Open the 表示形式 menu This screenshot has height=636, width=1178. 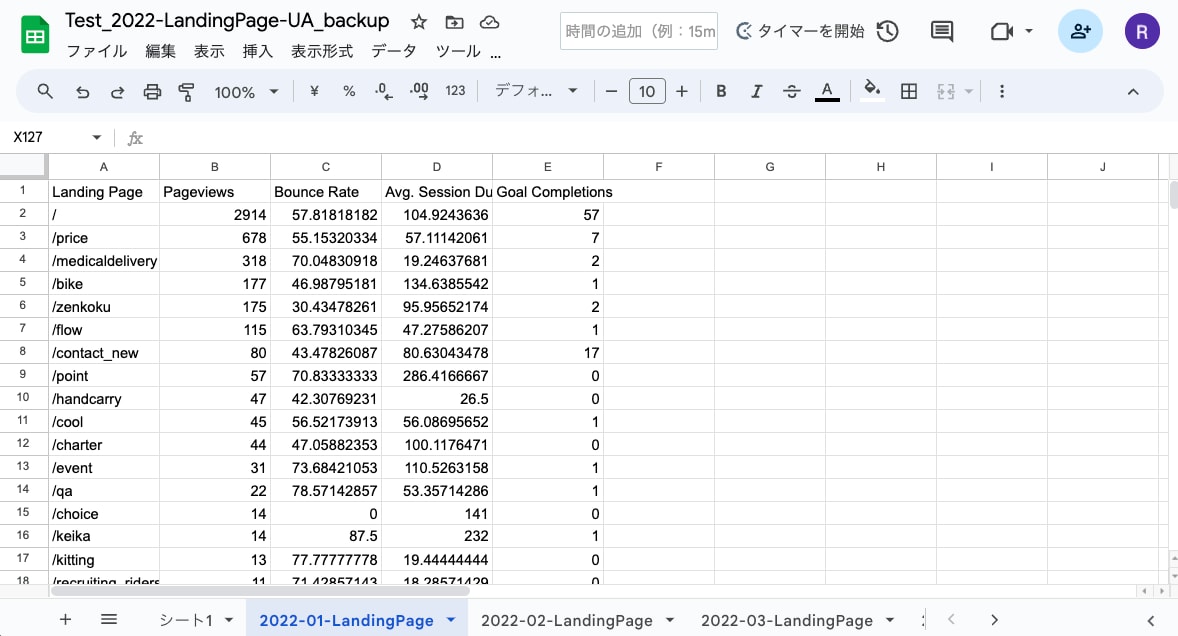point(322,51)
